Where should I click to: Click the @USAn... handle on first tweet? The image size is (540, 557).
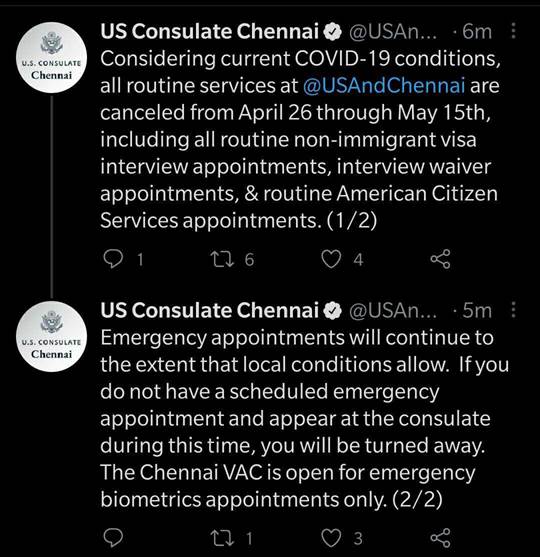pyautogui.click(x=393, y=31)
